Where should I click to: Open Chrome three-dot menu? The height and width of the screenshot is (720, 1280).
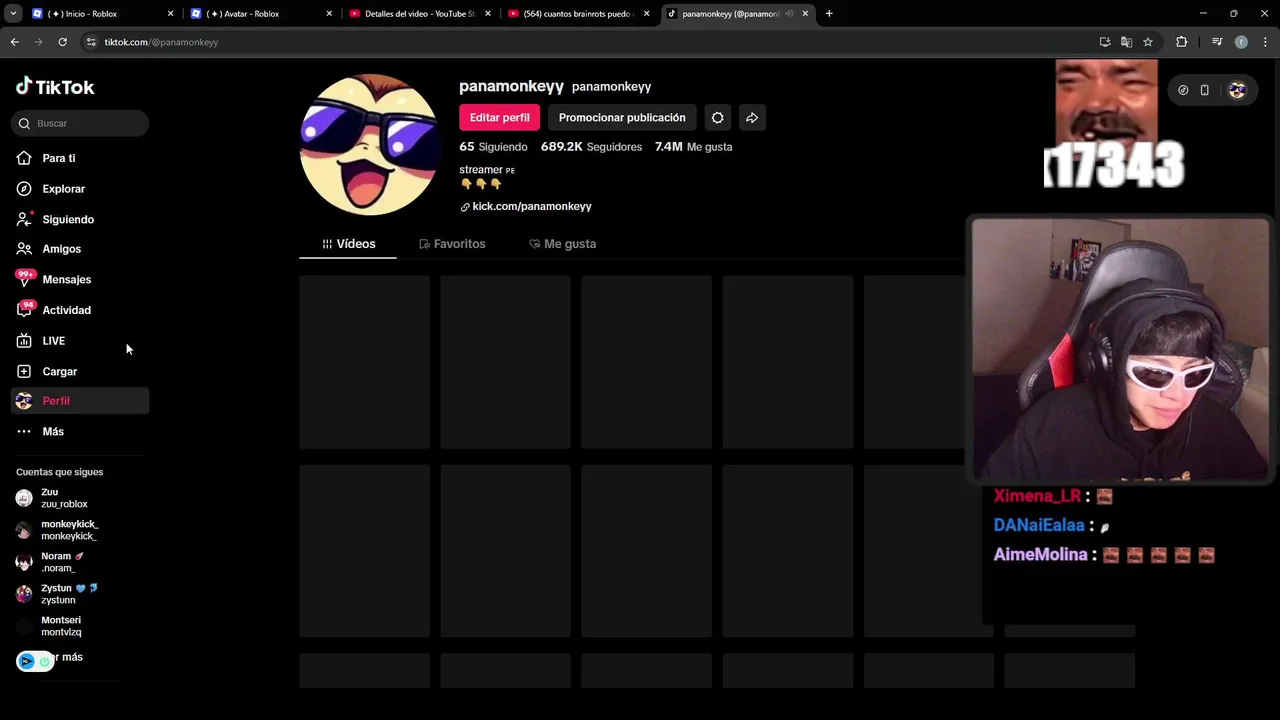(x=1265, y=42)
